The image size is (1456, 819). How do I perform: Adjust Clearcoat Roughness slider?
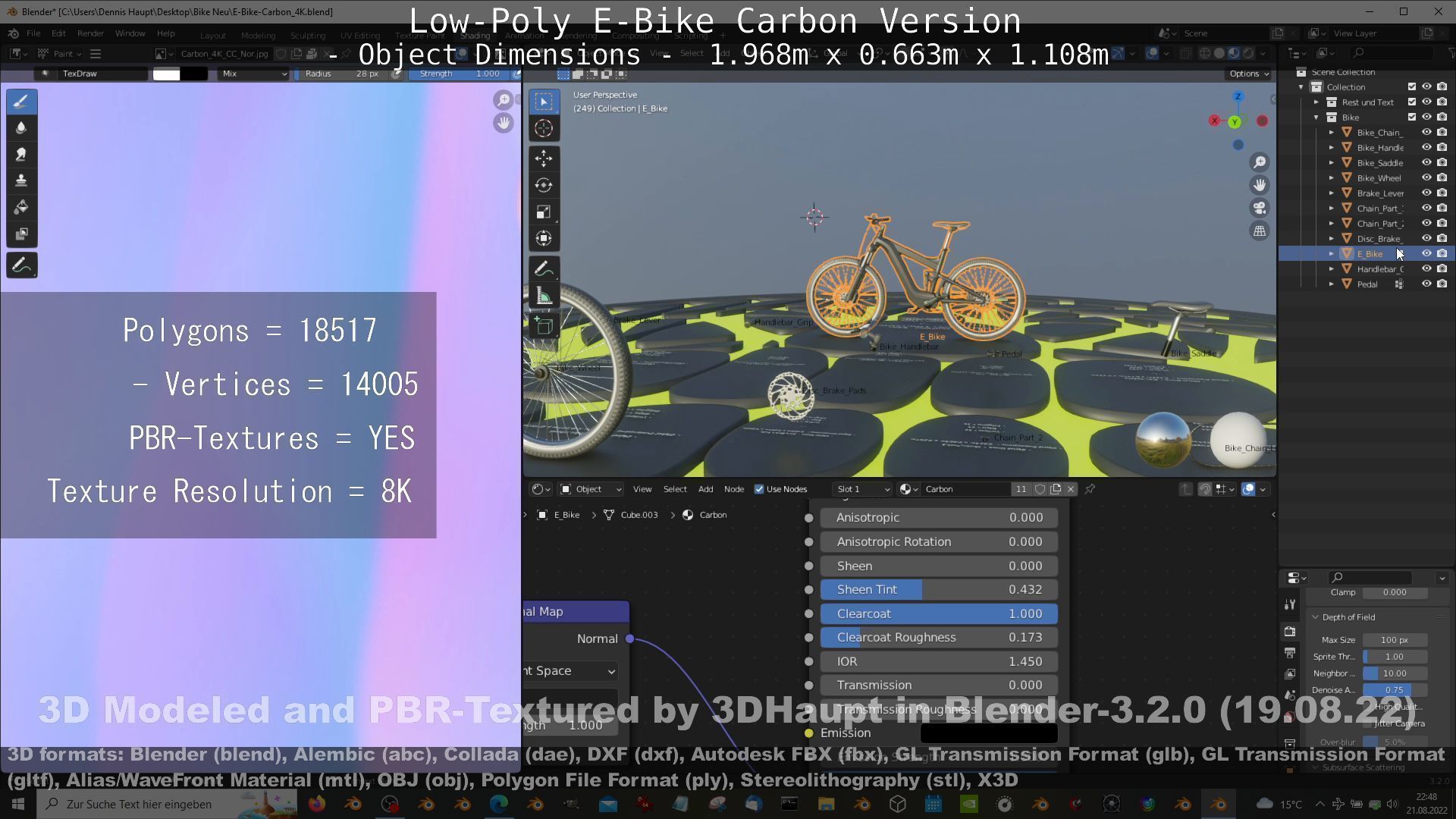click(939, 638)
